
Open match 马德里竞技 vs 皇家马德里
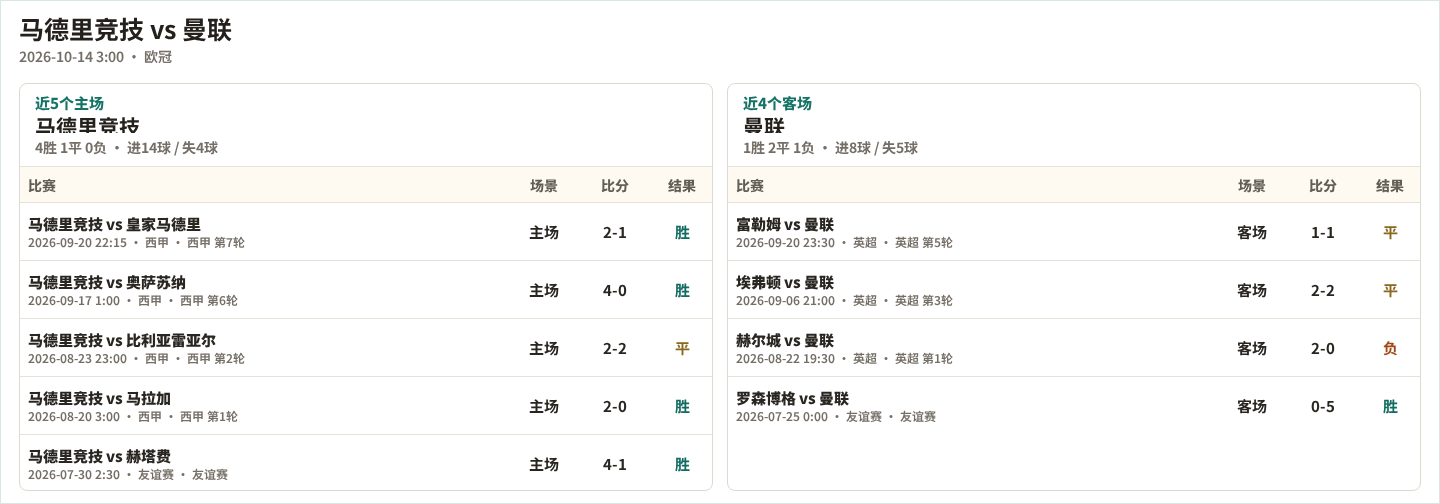115,224
